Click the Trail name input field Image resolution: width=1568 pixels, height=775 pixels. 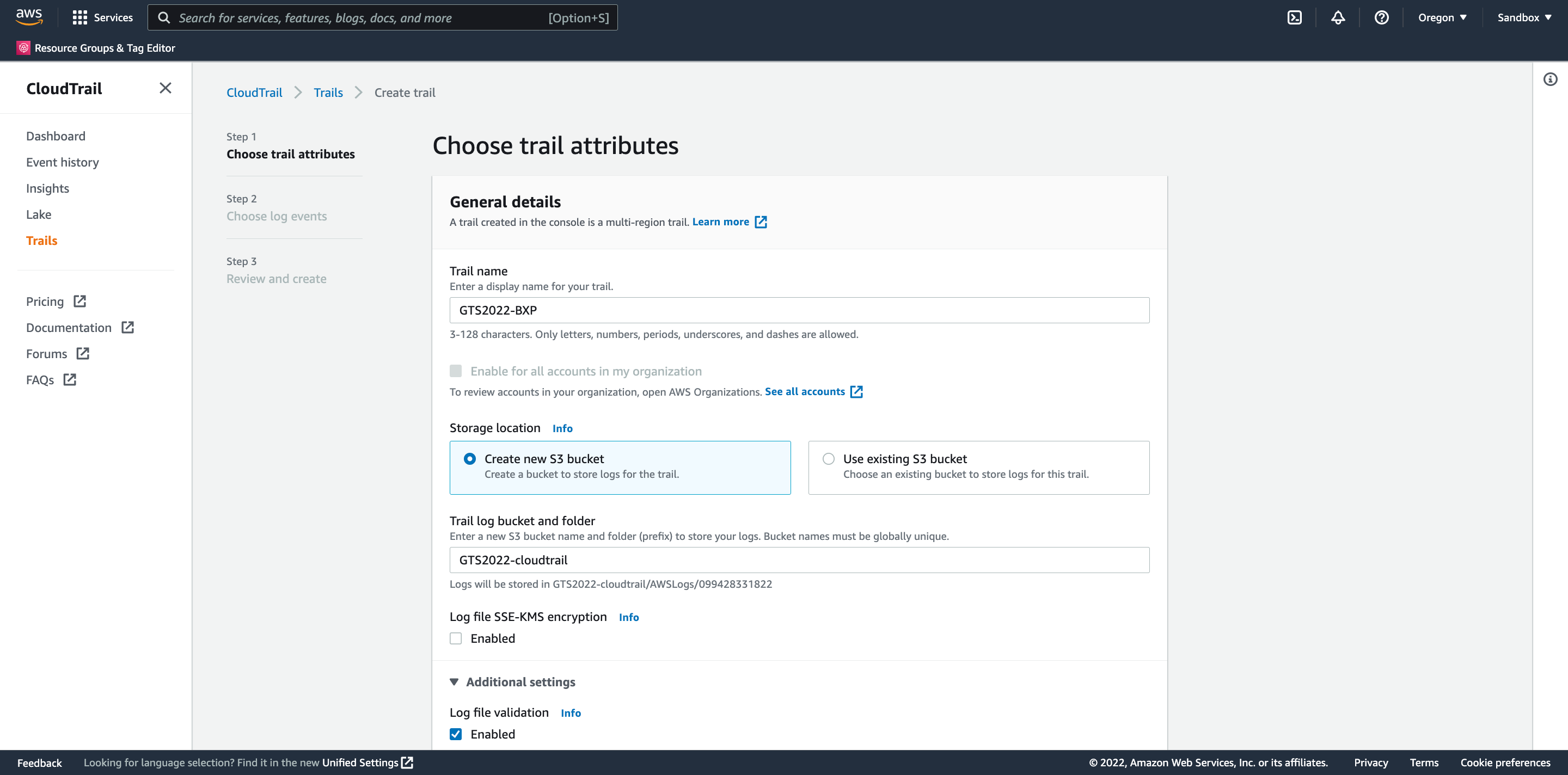click(x=799, y=310)
